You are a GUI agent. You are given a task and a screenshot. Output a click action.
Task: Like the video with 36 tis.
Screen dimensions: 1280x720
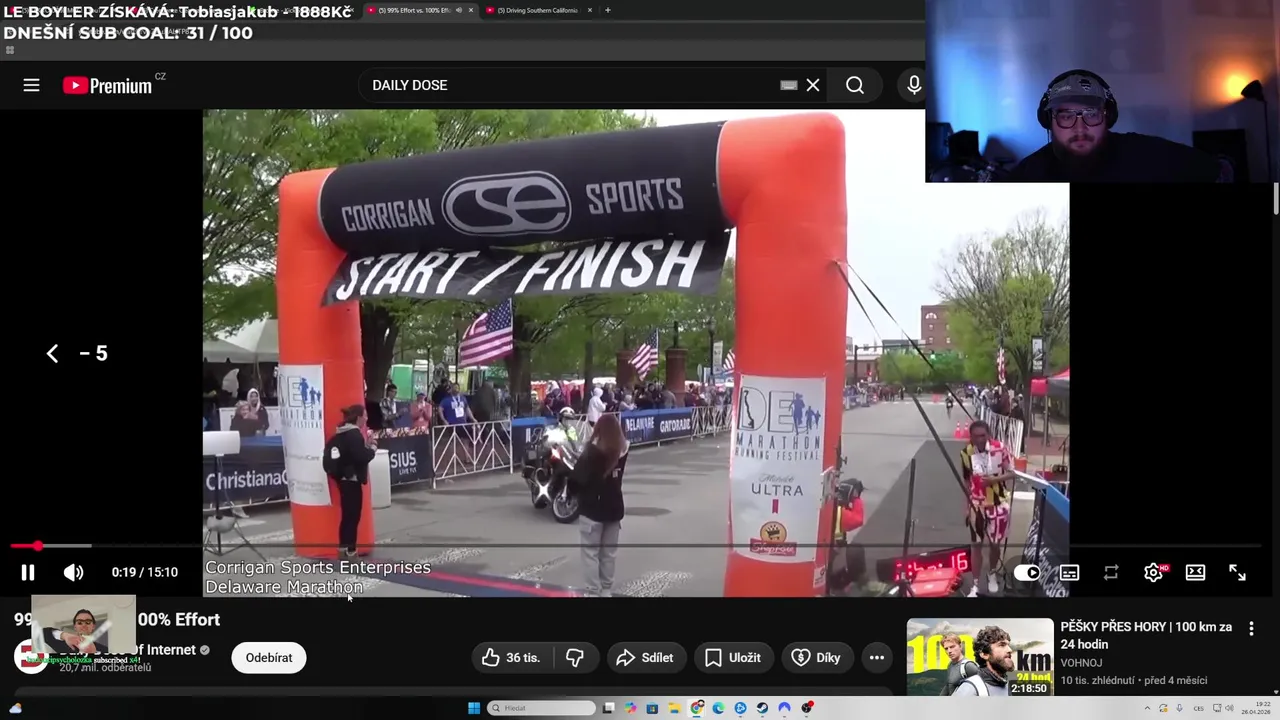click(x=511, y=657)
